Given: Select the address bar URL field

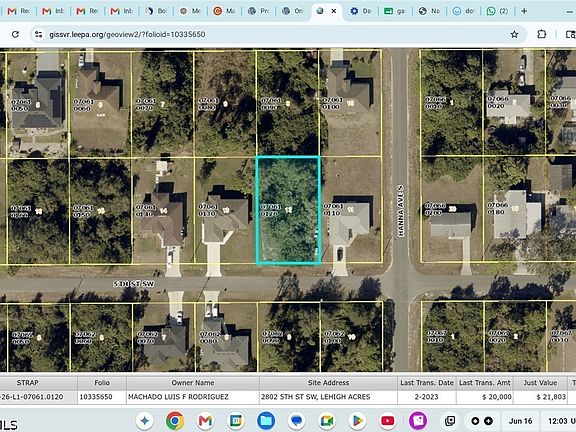Looking at the screenshot, I should 277,34.
